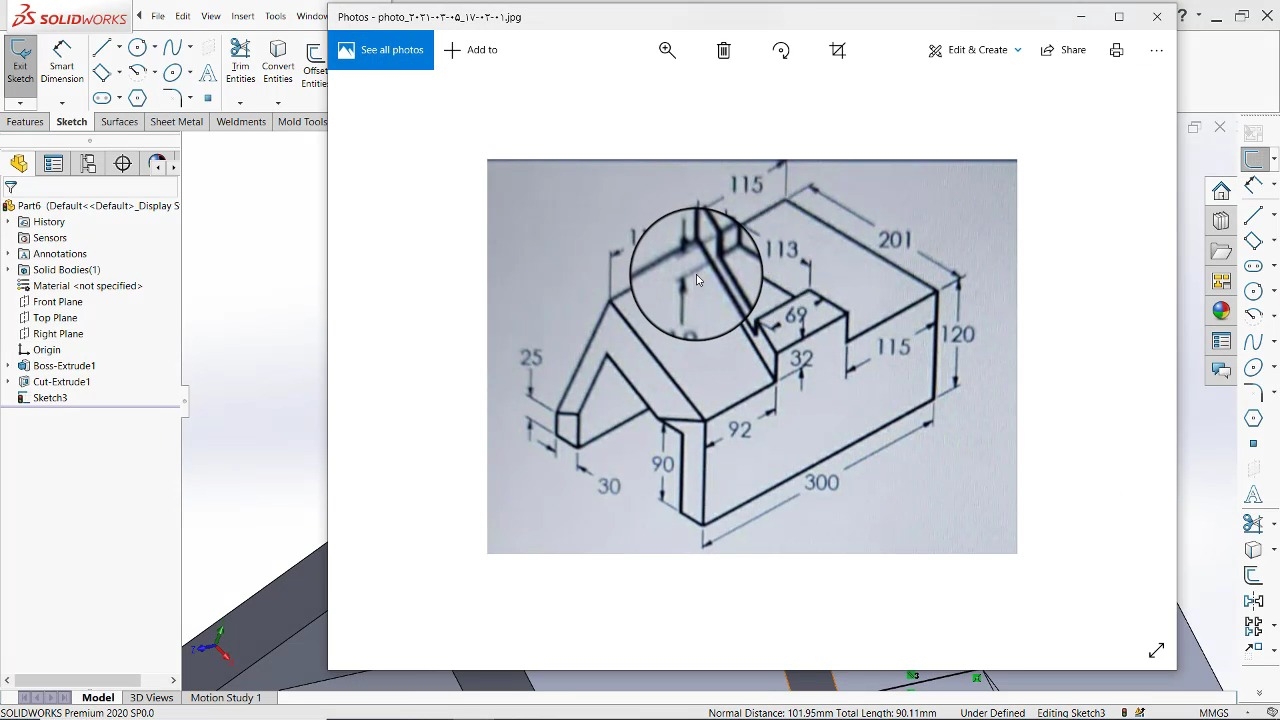Select the Smart Dimension tool
Image resolution: width=1280 pixels, height=720 pixels.
(x=62, y=62)
